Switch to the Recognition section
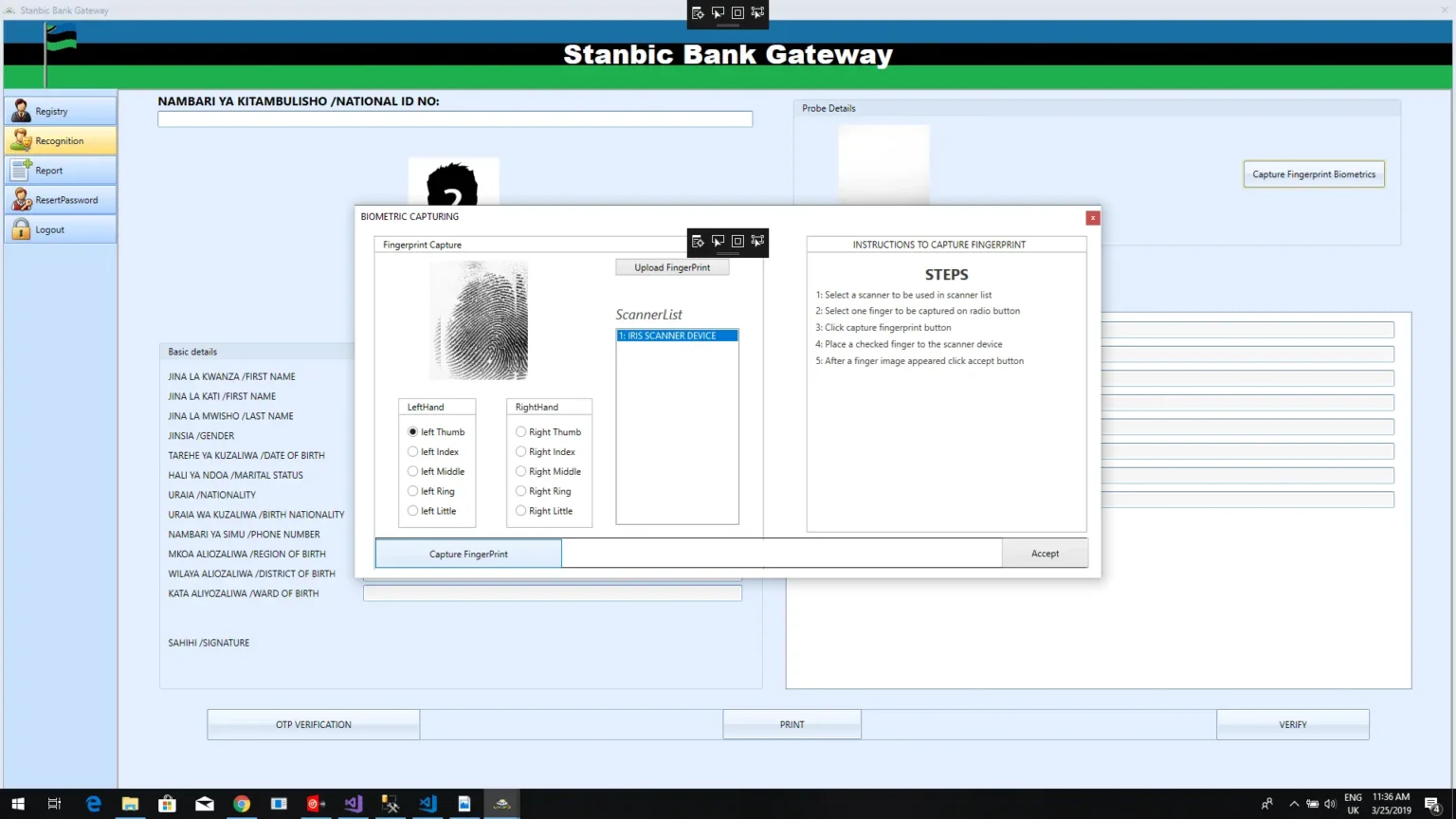Viewport: 1456px width, 819px height. pyautogui.click(x=61, y=140)
